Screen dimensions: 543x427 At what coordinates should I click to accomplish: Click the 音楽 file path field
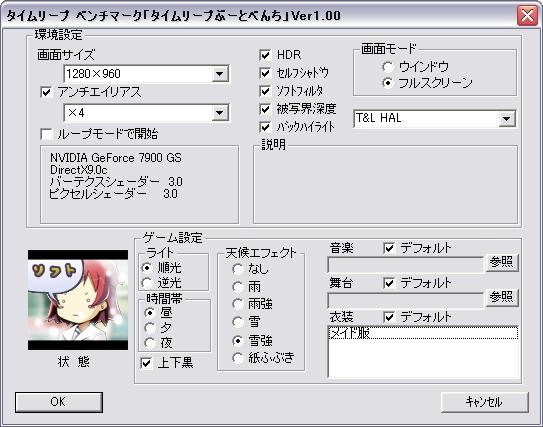point(406,265)
